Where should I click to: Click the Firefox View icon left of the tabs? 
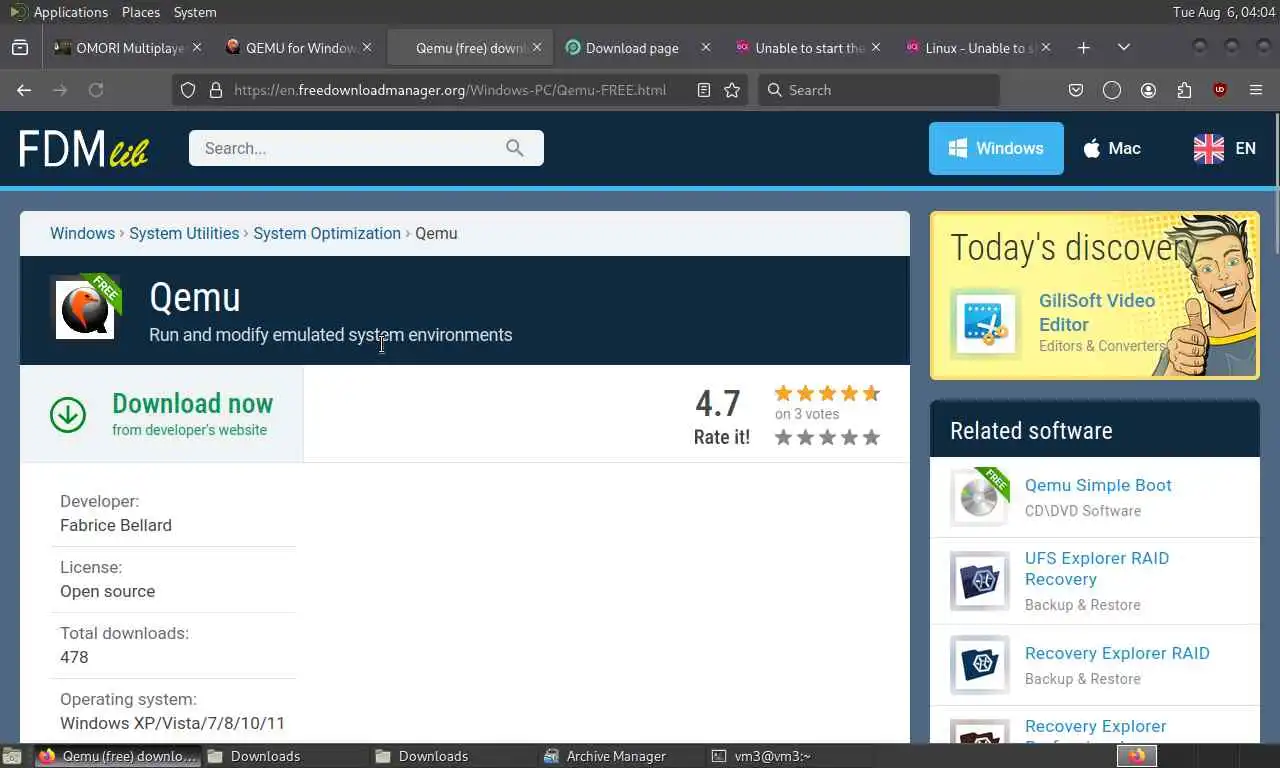pyautogui.click(x=19, y=47)
